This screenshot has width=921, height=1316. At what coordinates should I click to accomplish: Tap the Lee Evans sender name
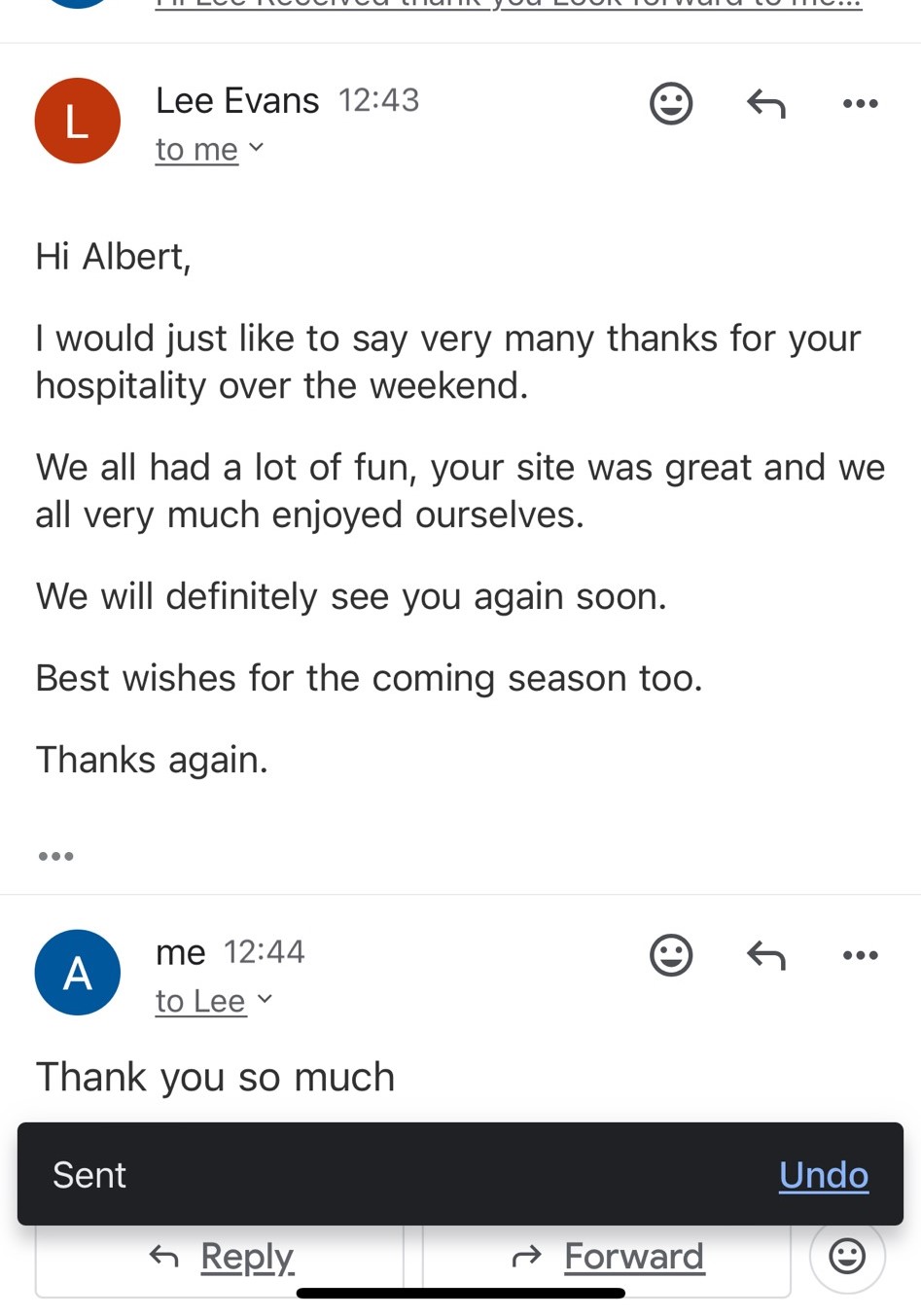[x=237, y=101]
